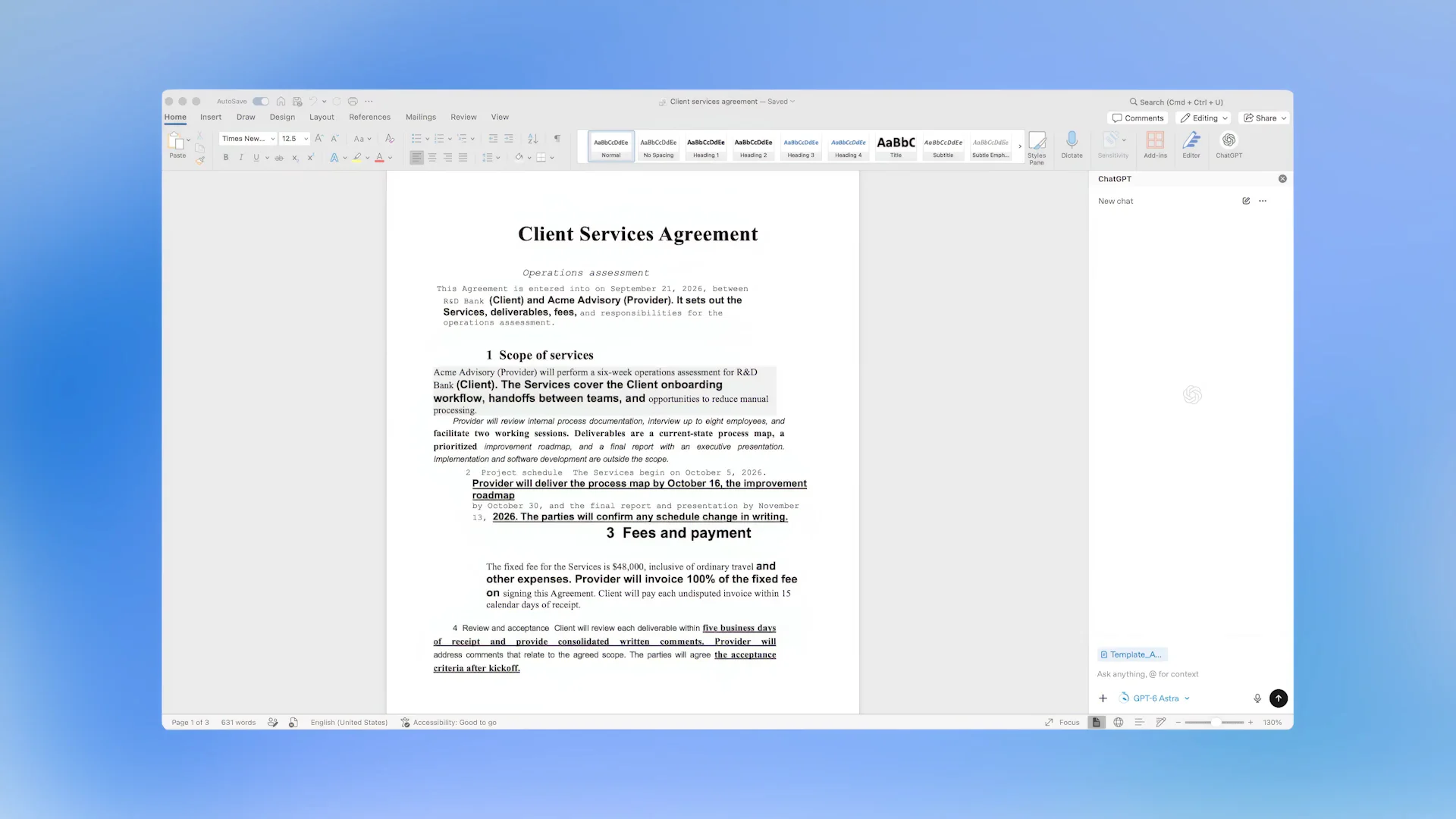Click the Format Painter brush
This screenshot has width=1456, height=819.
pos(200,160)
